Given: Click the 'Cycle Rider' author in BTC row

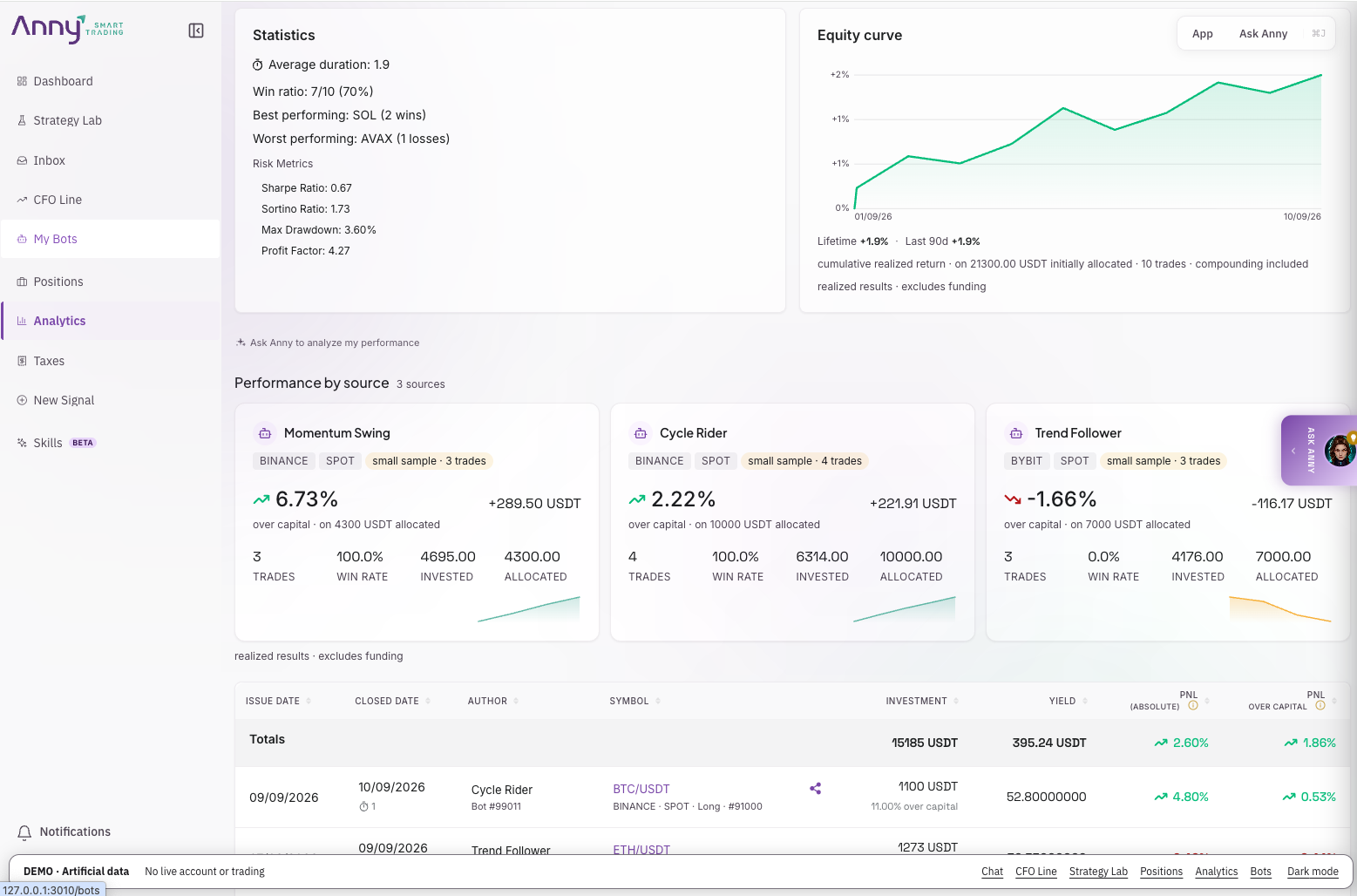Looking at the screenshot, I should click(x=502, y=790).
